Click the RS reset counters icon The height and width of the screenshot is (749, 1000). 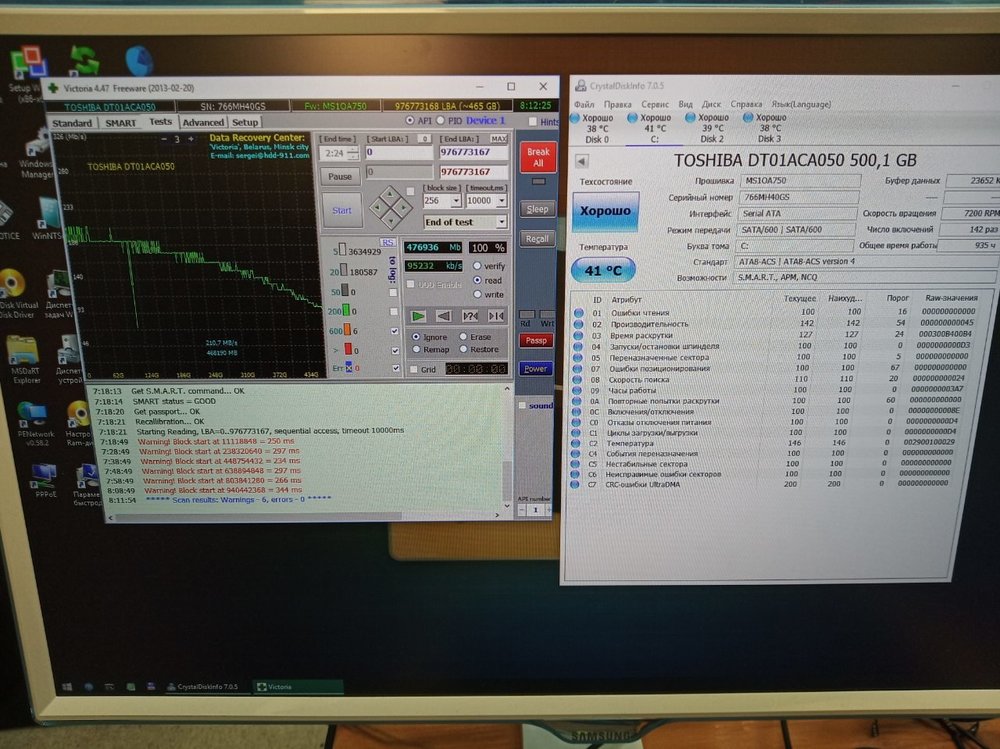click(x=387, y=241)
